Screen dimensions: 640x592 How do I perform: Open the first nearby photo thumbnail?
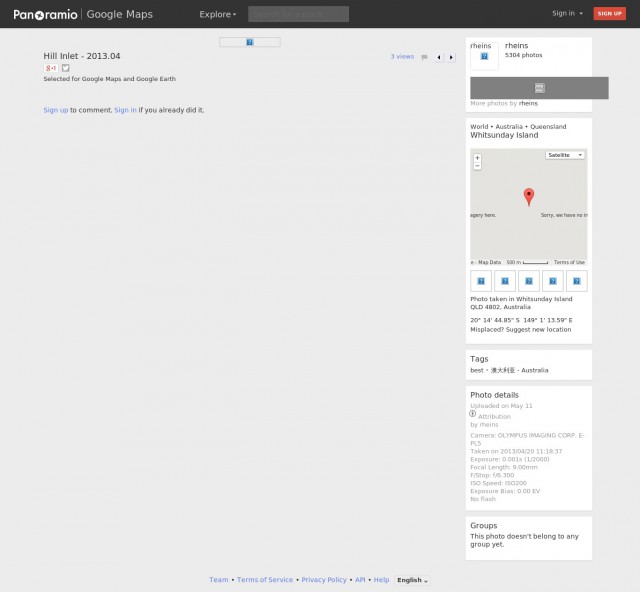(481, 281)
